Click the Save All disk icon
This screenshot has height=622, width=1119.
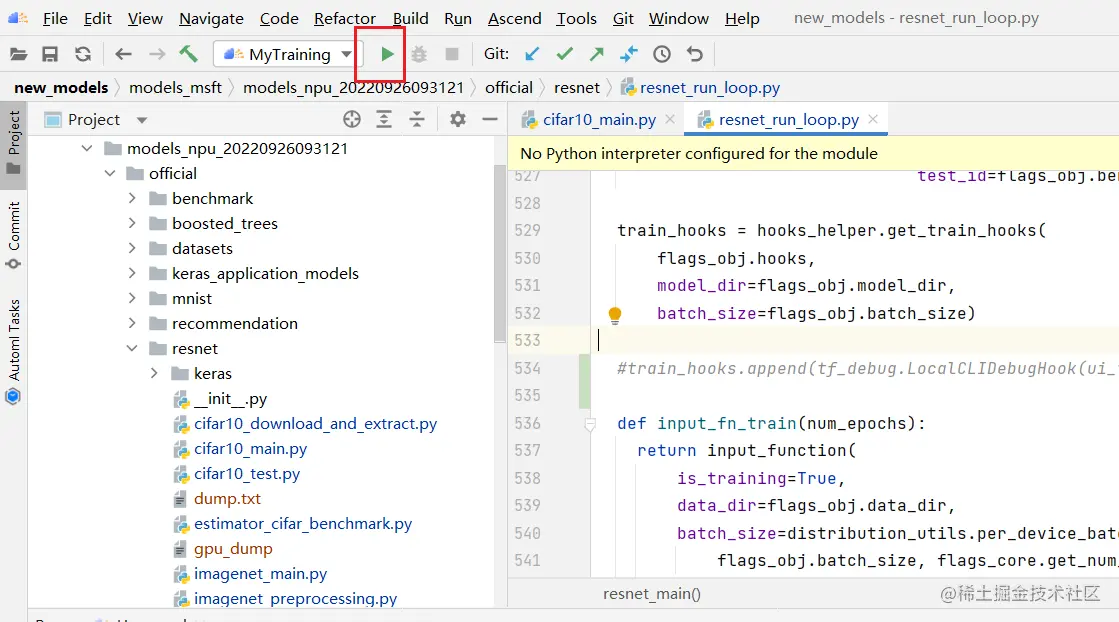pos(50,54)
